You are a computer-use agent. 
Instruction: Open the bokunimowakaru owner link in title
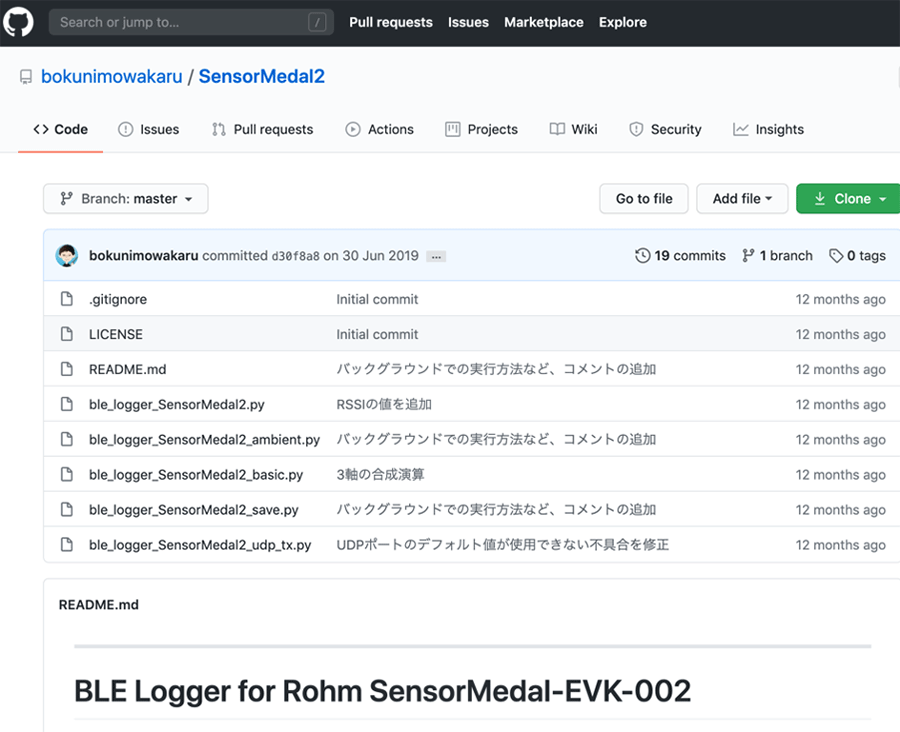(111, 76)
